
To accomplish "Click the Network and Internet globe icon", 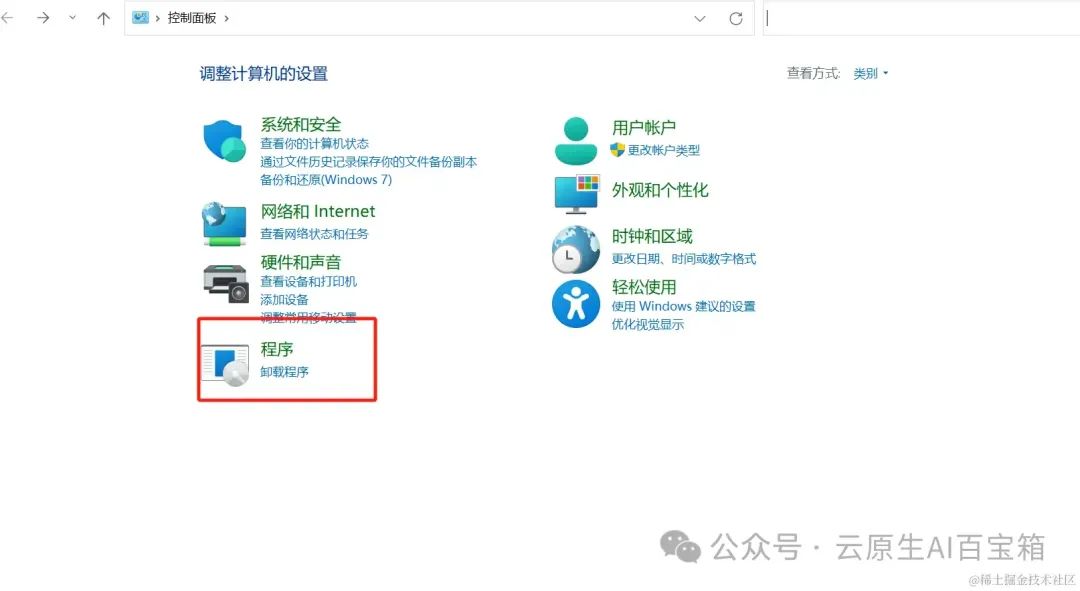I will point(225,223).
